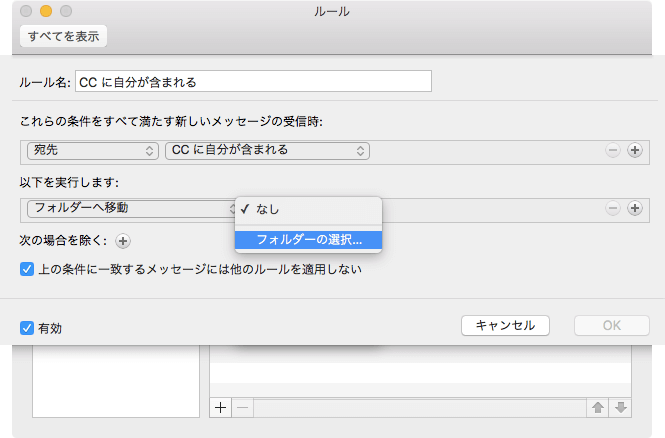
Task: Click the OK button
Action: (612, 326)
